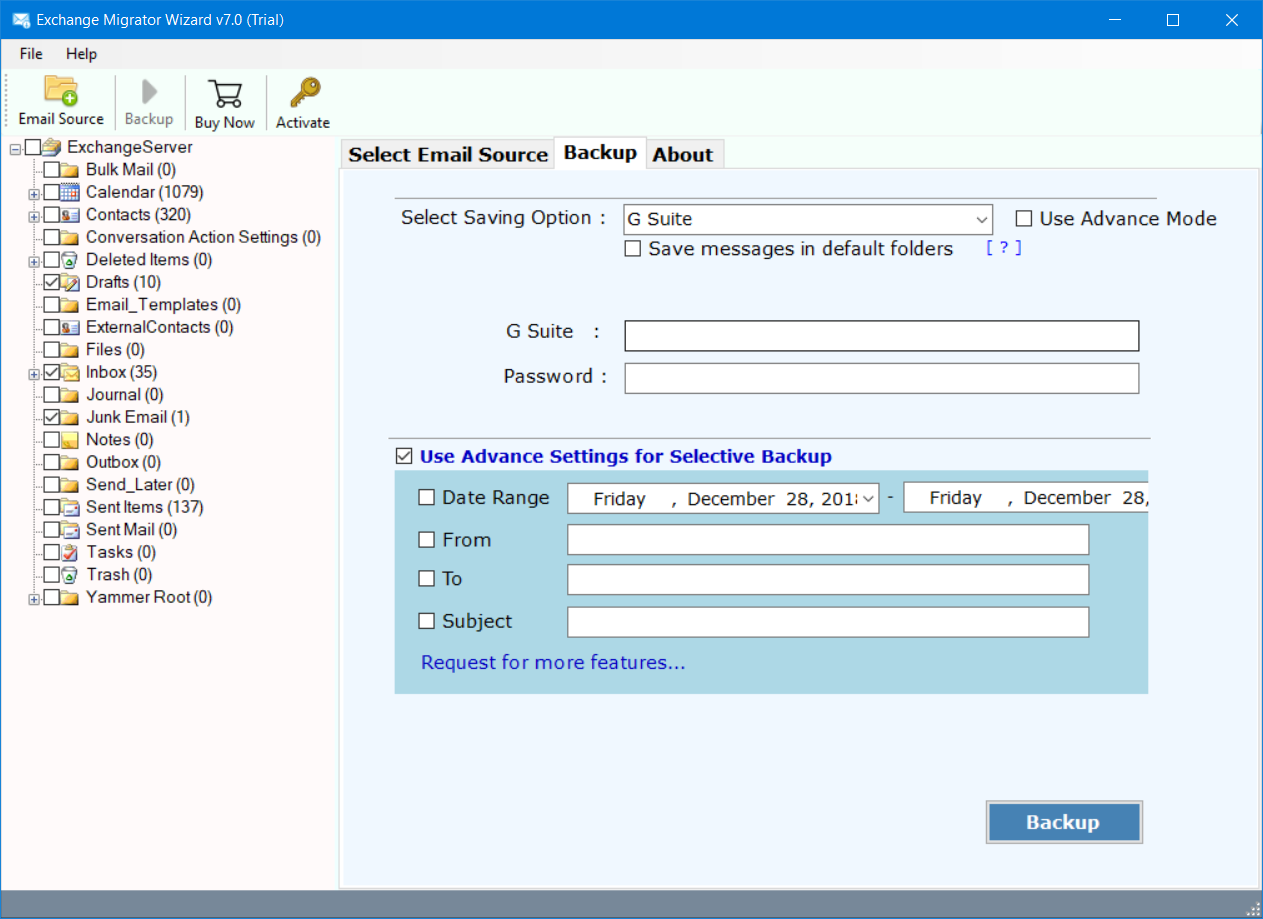Click the Email Source toolbar icon
This screenshot has height=919, width=1263.
coord(61,91)
